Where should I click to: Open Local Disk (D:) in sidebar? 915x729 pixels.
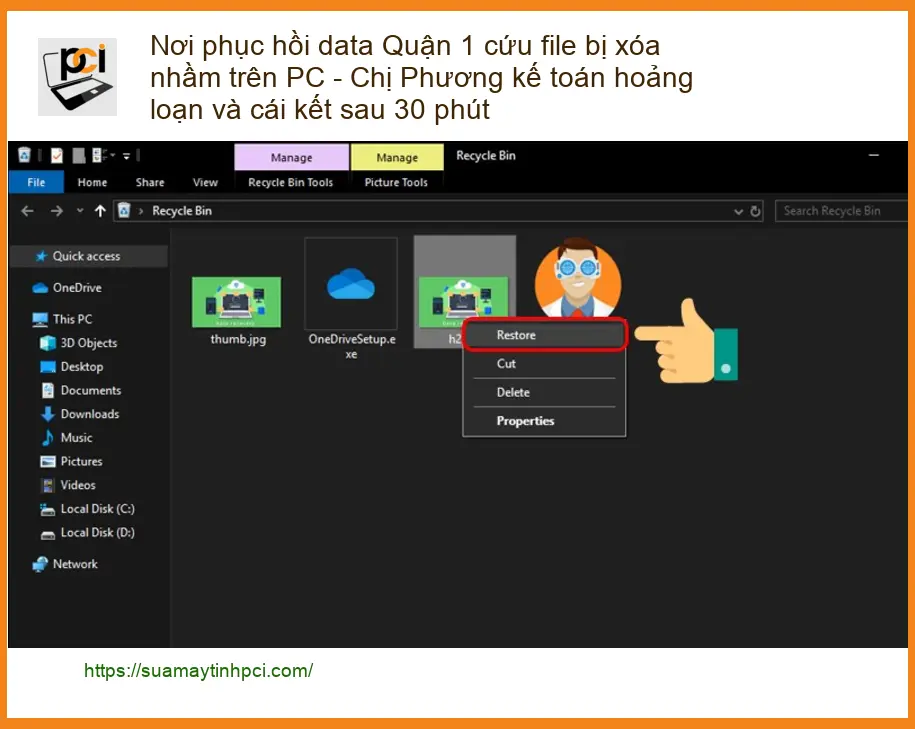(97, 532)
